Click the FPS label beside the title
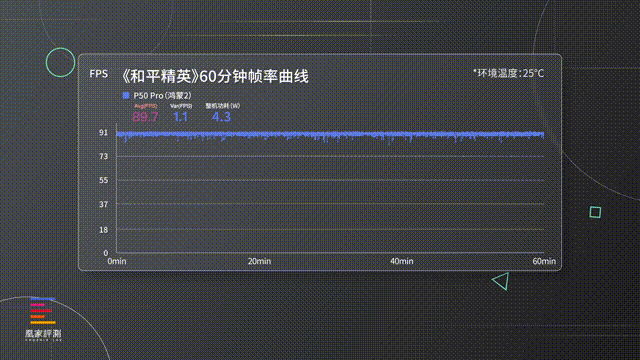 [99, 74]
